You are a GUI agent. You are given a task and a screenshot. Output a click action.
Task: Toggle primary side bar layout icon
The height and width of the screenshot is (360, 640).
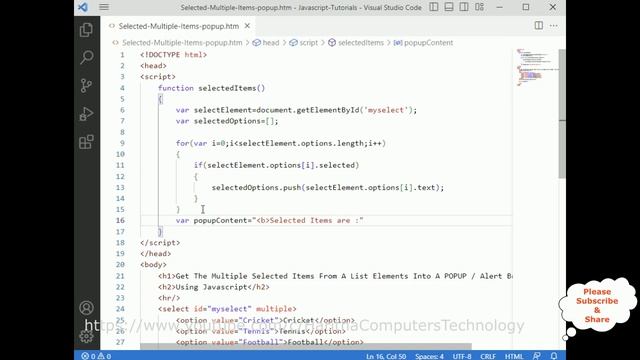[x=434, y=7]
